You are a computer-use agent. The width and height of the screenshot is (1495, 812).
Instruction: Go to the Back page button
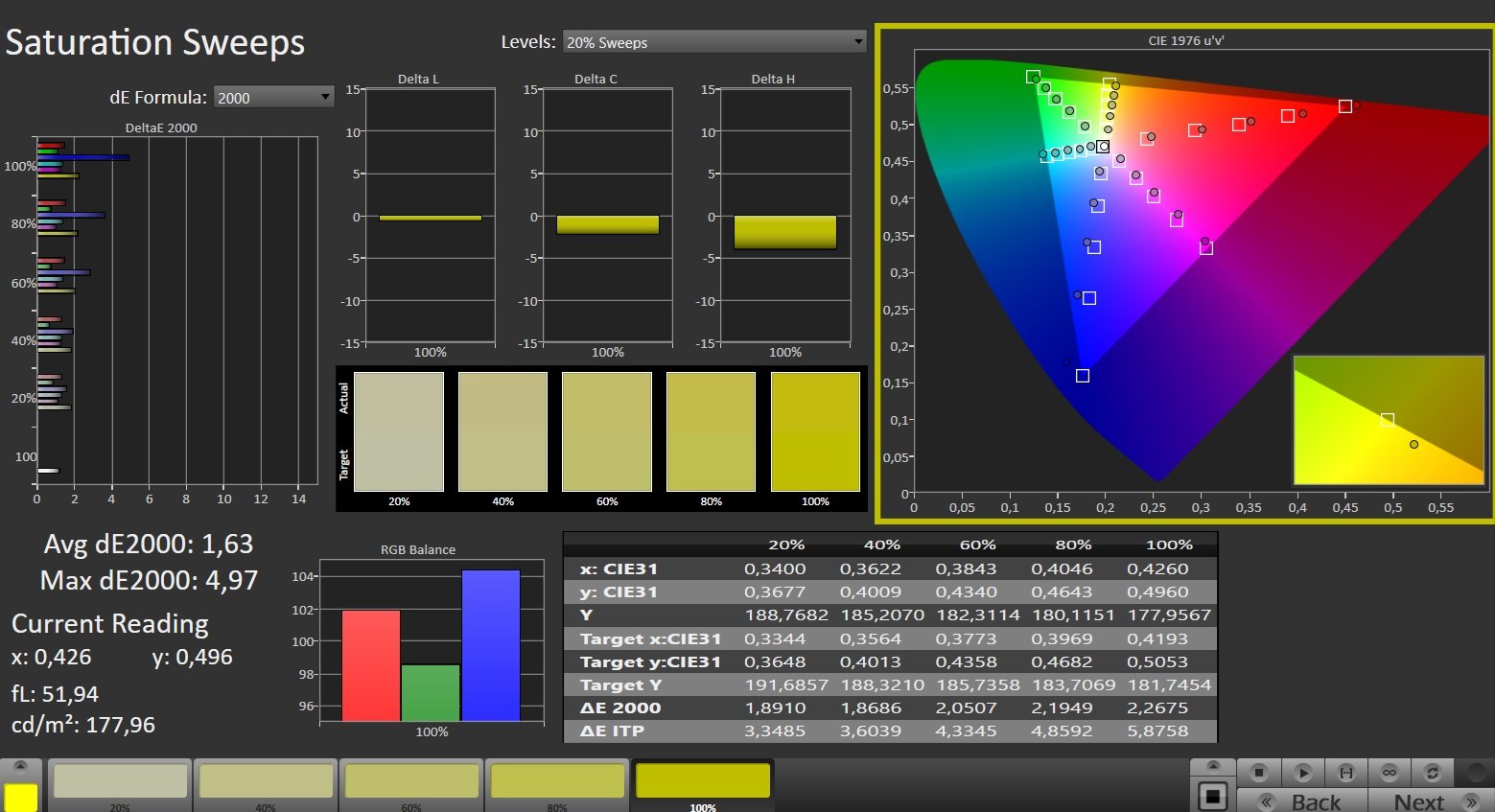click(1302, 800)
